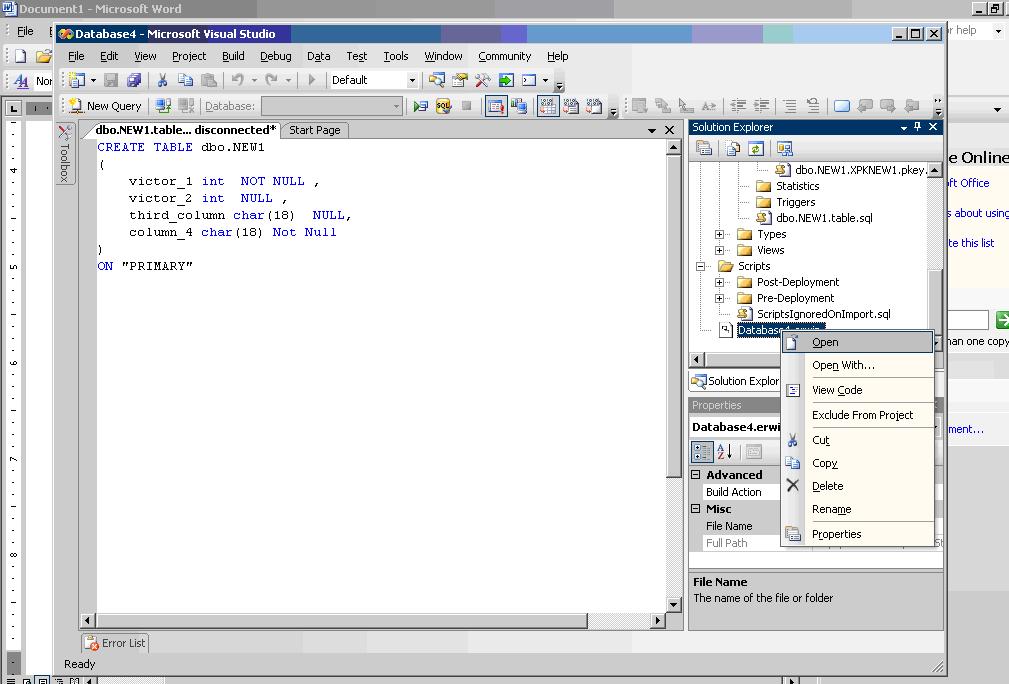This screenshot has height=684, width=1009.
Task: Open the Toolbox side tab
Action: (x=64, y=153)
